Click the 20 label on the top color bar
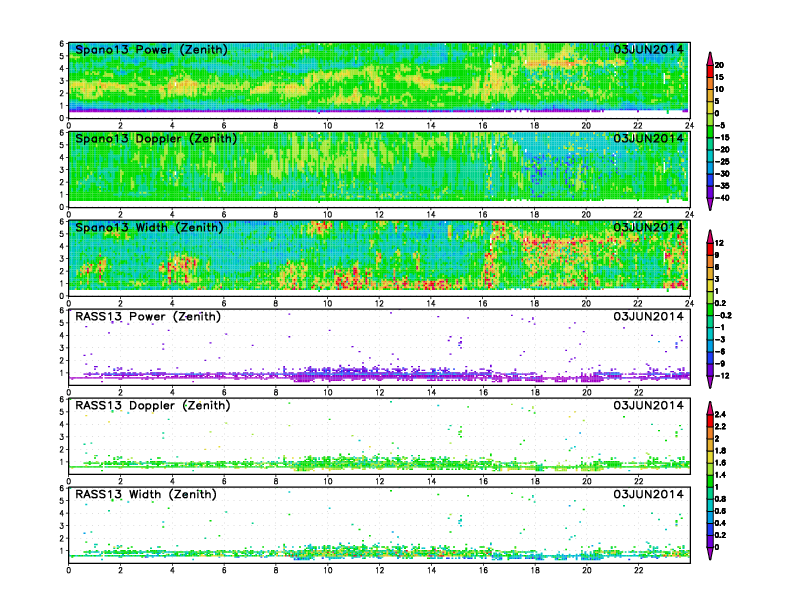792x612 pixels. (x=719, y=65)
